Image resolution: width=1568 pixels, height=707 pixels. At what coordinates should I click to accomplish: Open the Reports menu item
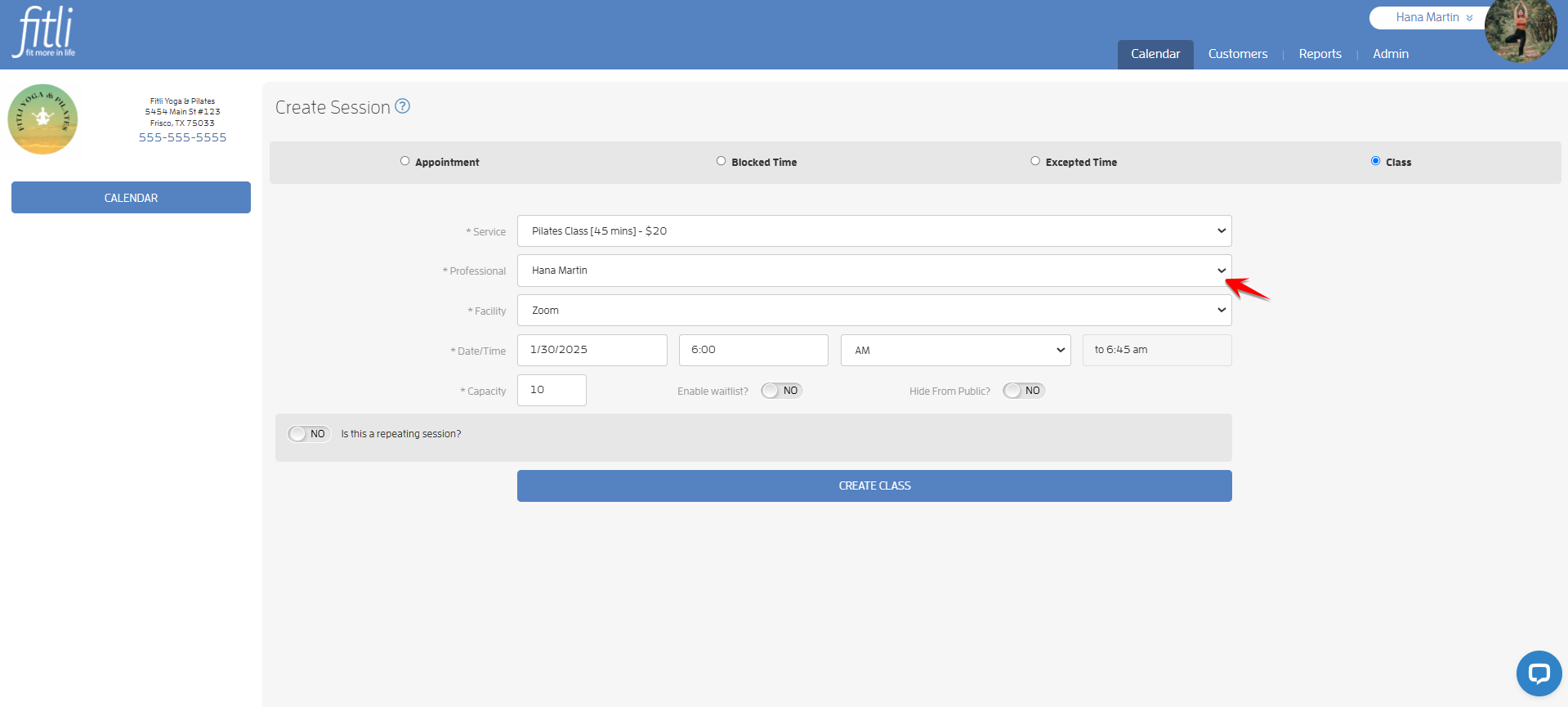pyautogui.click(x=1320, y=54)
